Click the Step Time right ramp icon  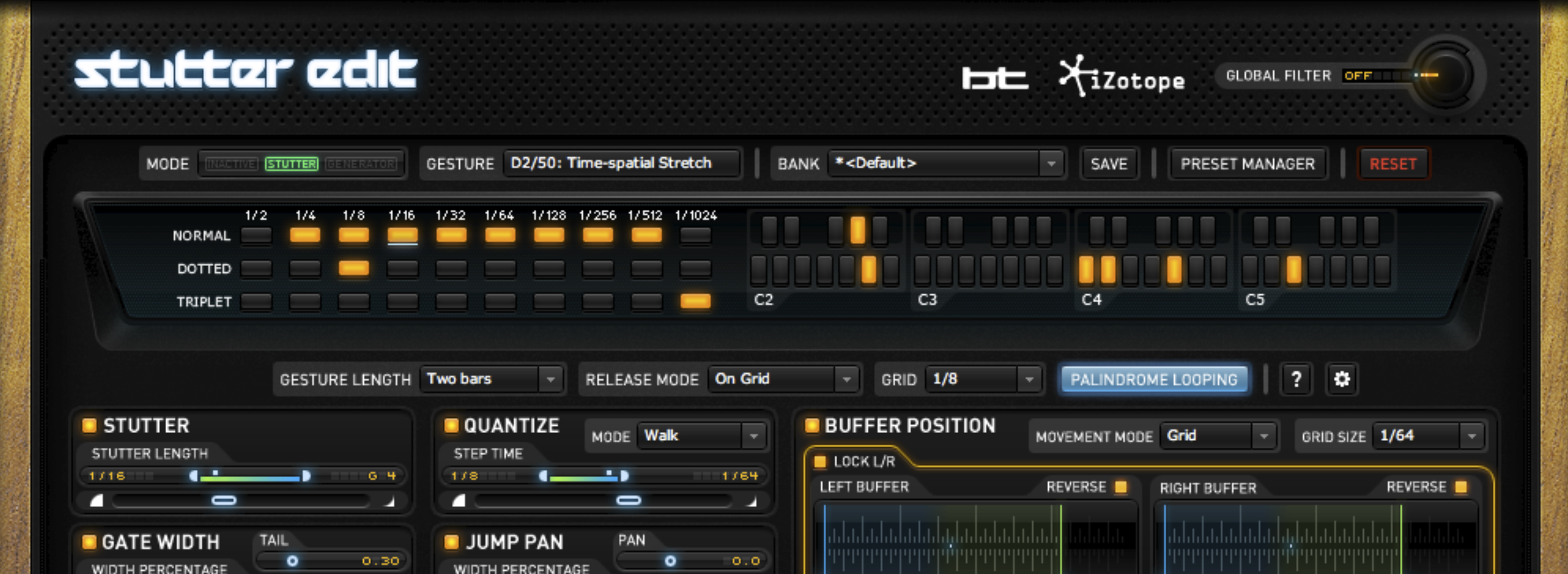click(752, 502)
